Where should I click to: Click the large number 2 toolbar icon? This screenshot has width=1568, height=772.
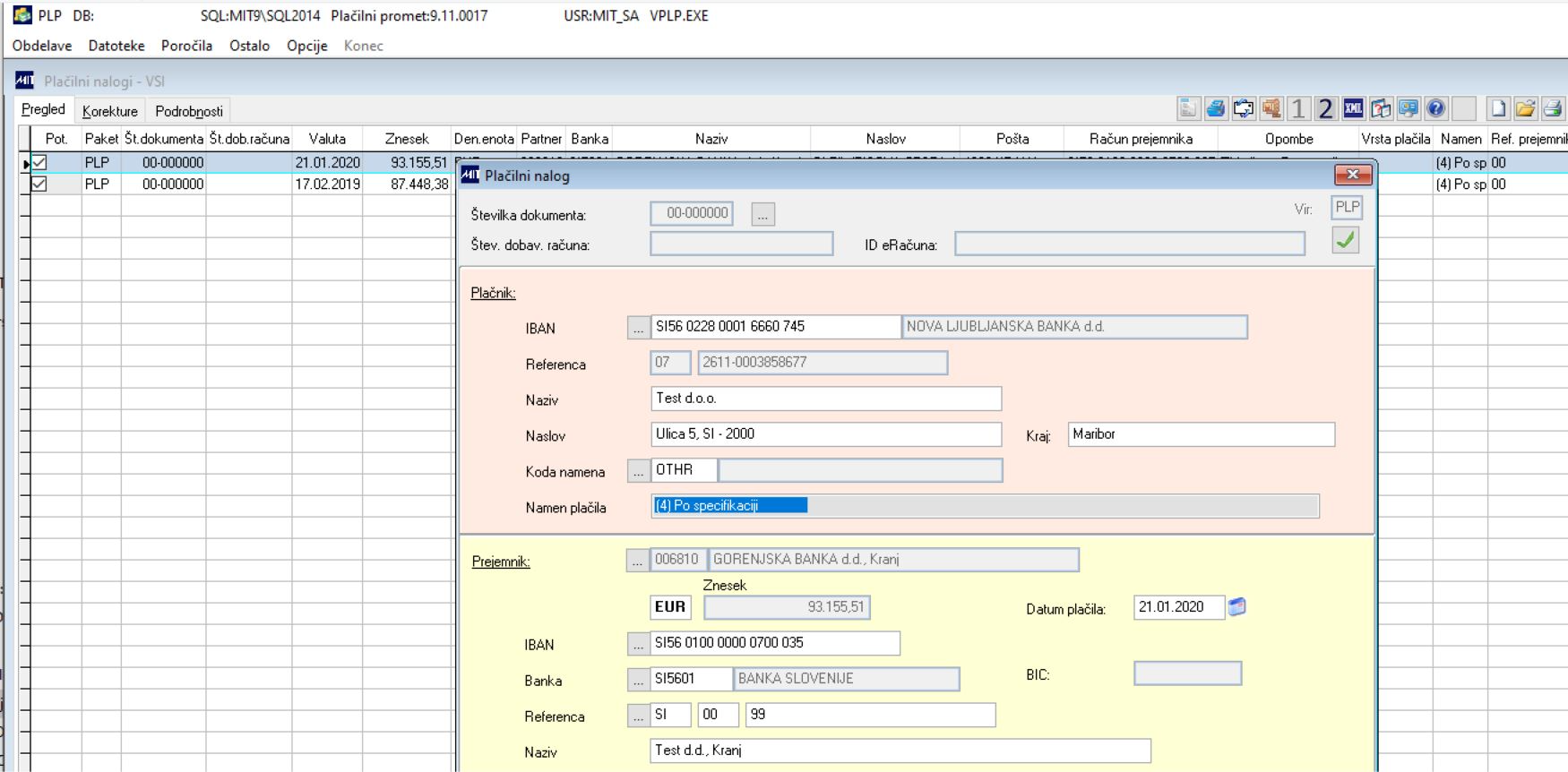pyautogui.click(x=1325, y=109)
